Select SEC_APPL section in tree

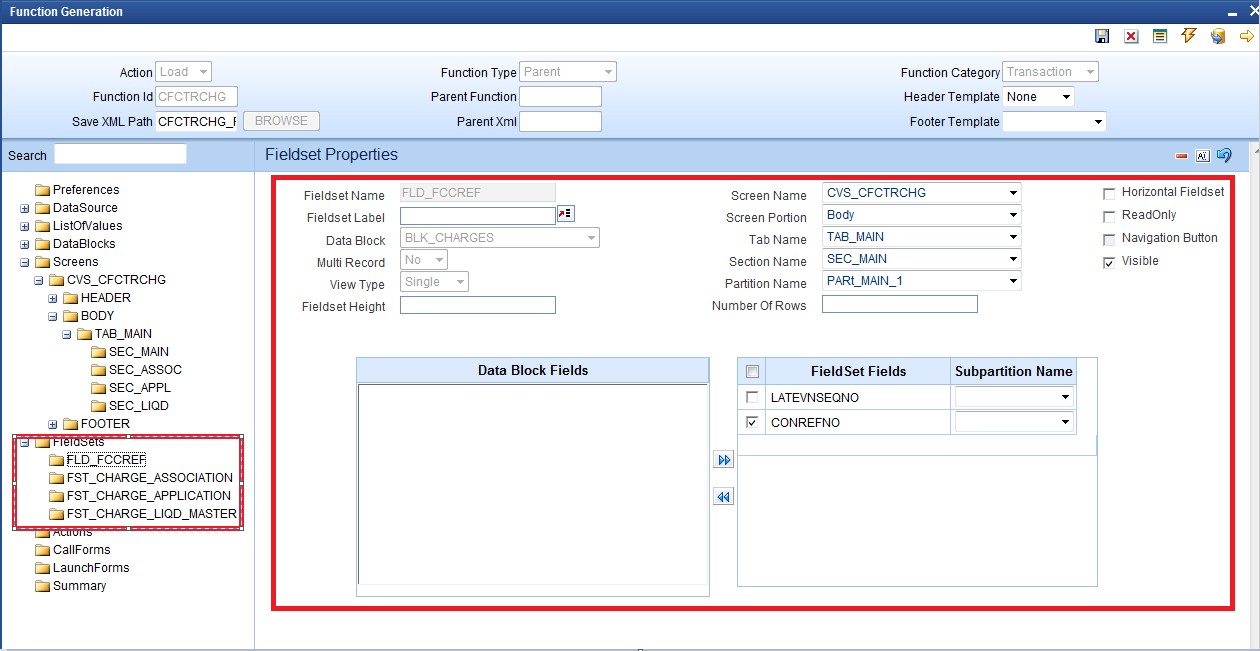[140, 388]
